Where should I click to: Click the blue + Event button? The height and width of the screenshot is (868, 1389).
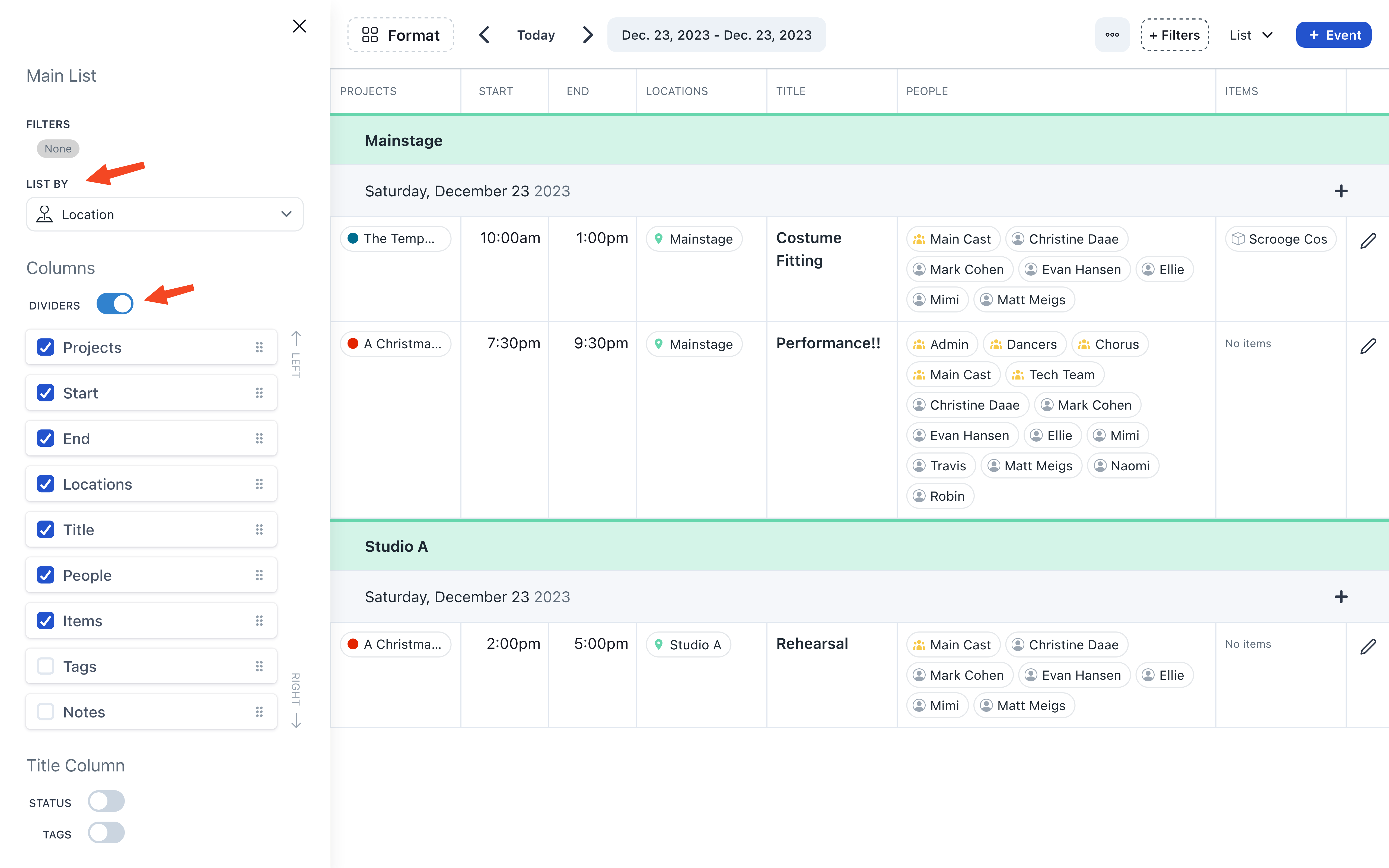(1333, 35)
